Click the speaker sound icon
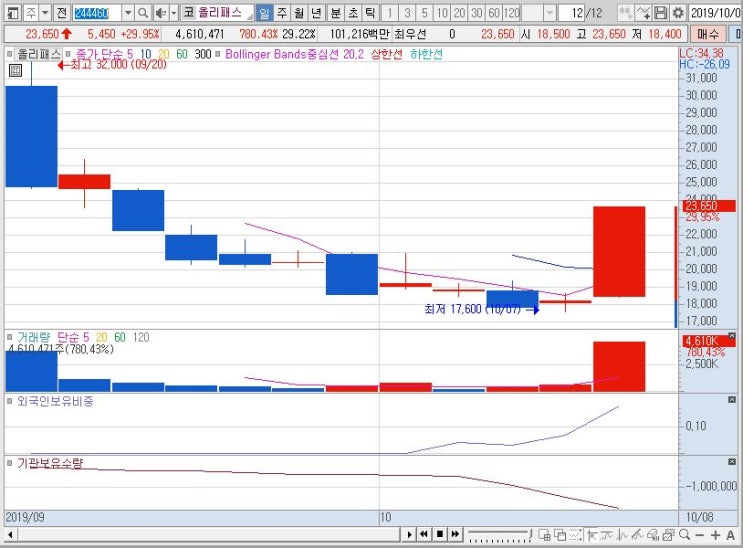Viewport: 743px width, 548px height. (161, 13)
